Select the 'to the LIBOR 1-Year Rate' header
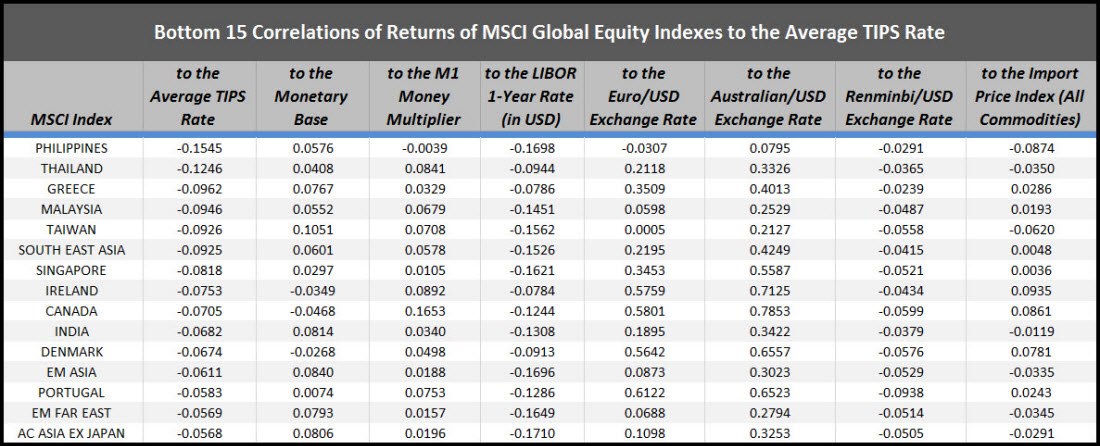 tap(530, 97)
